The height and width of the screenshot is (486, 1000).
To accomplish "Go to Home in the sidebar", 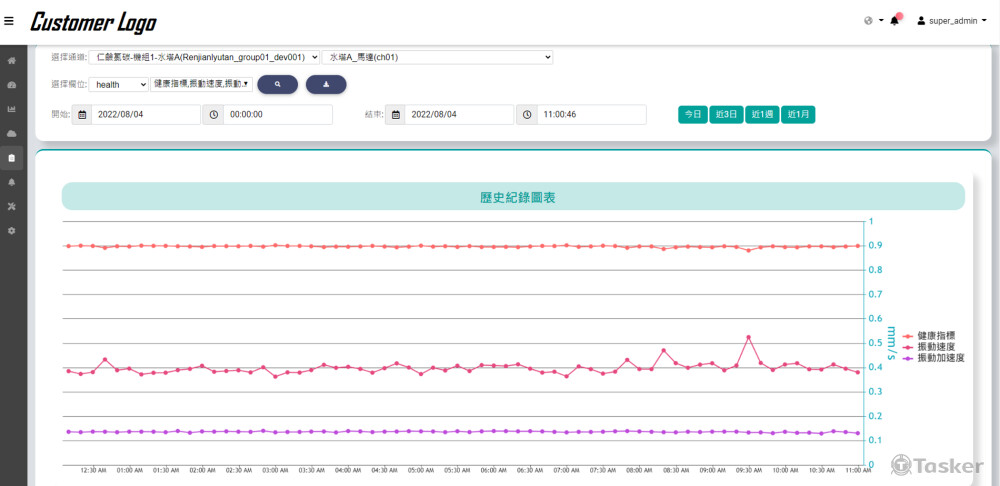I will [12, 61].
